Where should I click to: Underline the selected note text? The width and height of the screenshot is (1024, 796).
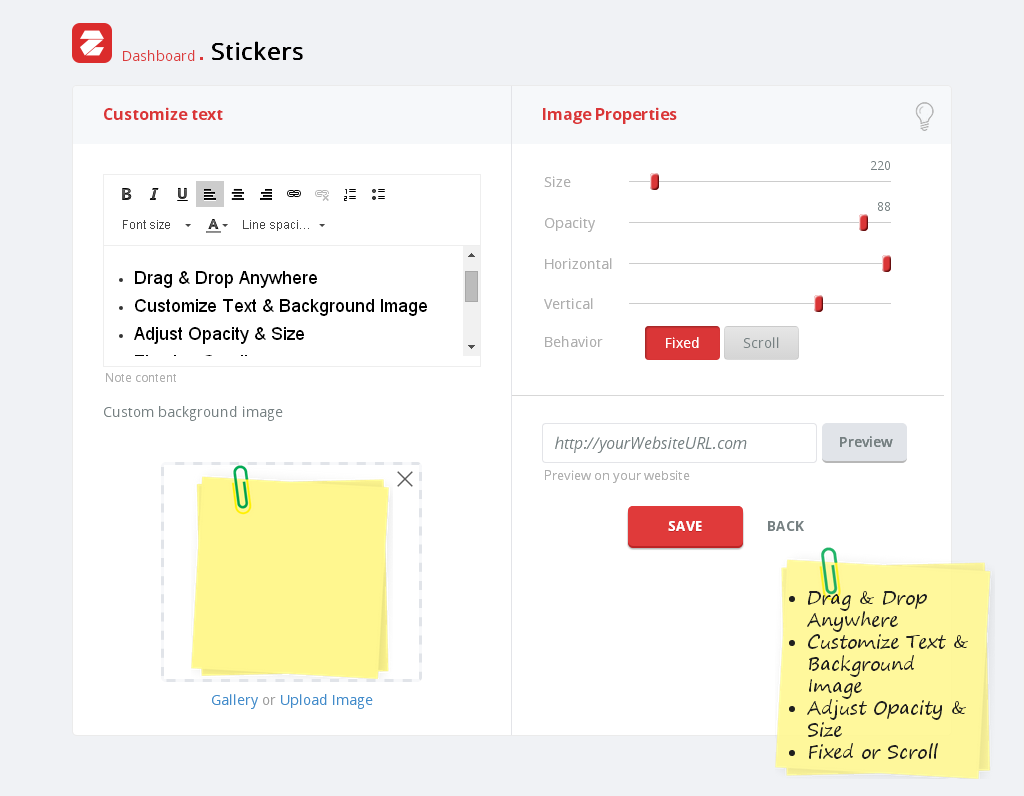(x=182, y=194)
